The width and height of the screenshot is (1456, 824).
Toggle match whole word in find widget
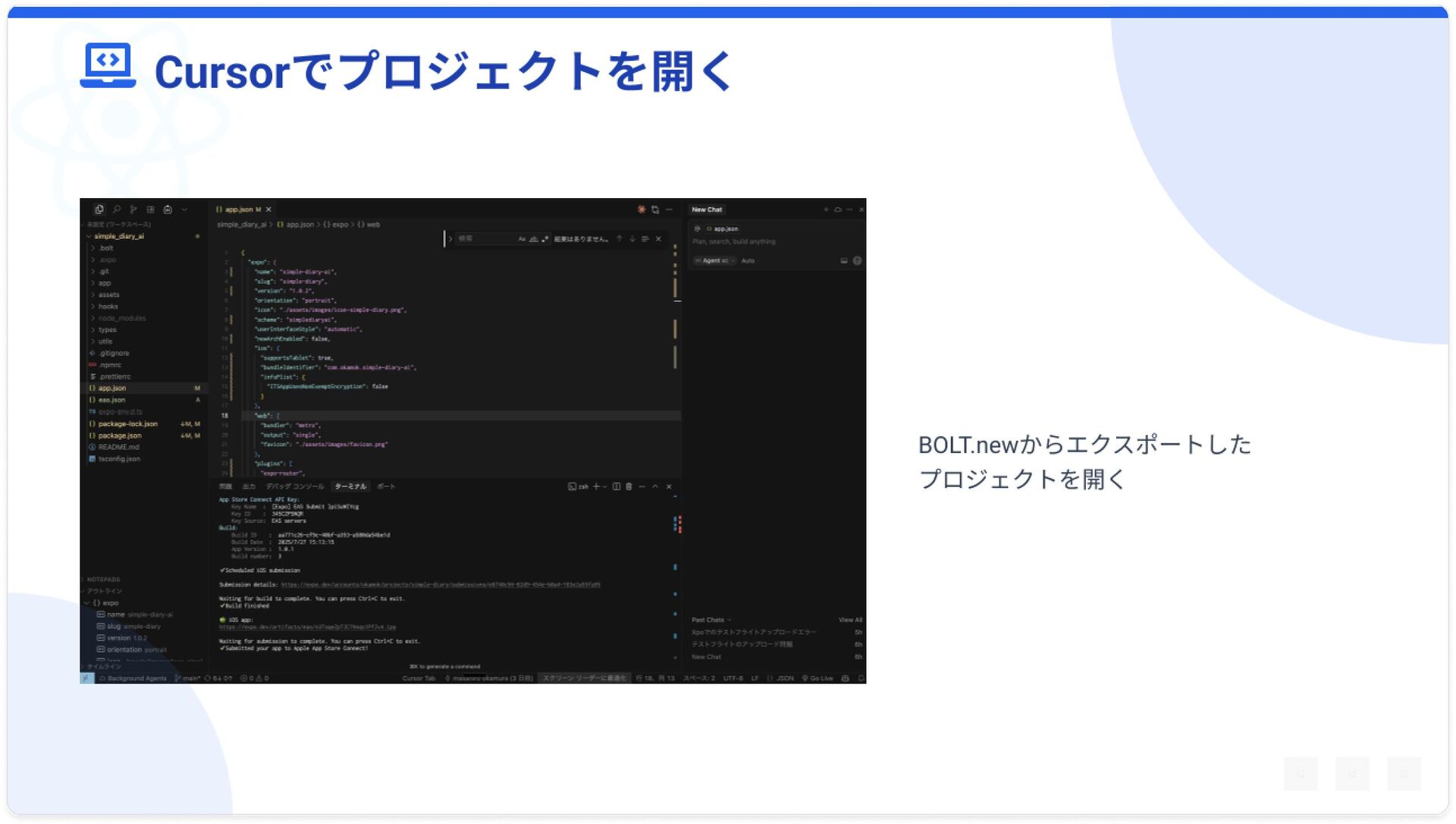tap(533, 239)
